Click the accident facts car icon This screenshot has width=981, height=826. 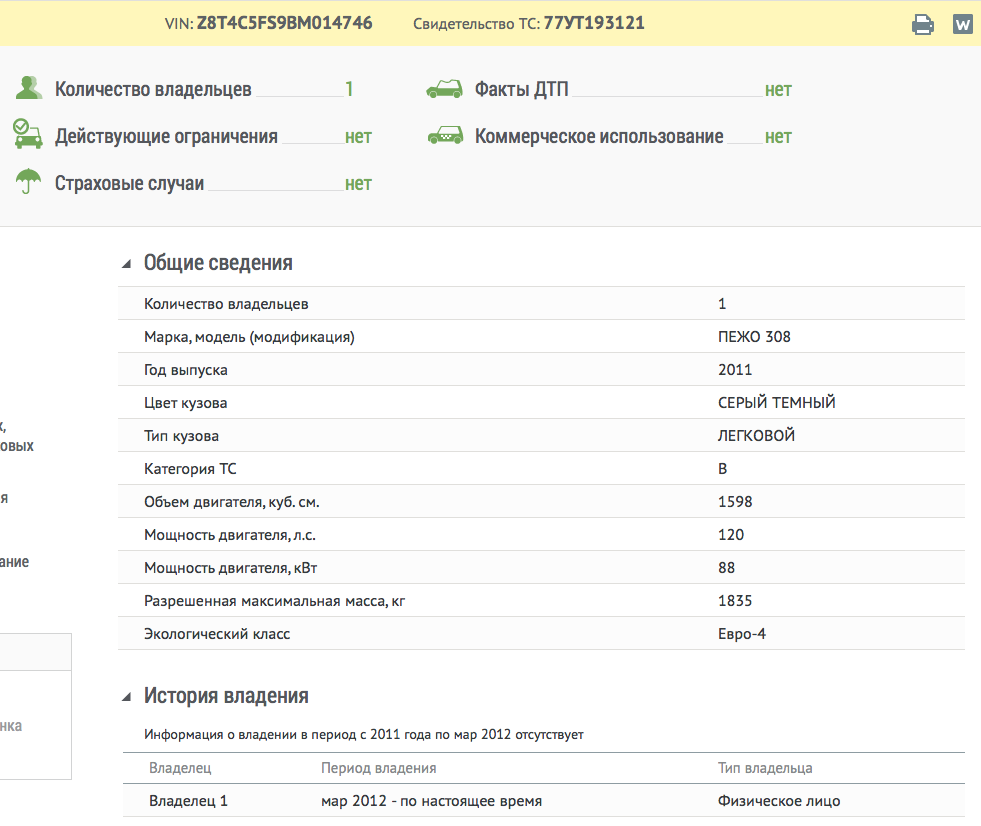coord(444,89)
